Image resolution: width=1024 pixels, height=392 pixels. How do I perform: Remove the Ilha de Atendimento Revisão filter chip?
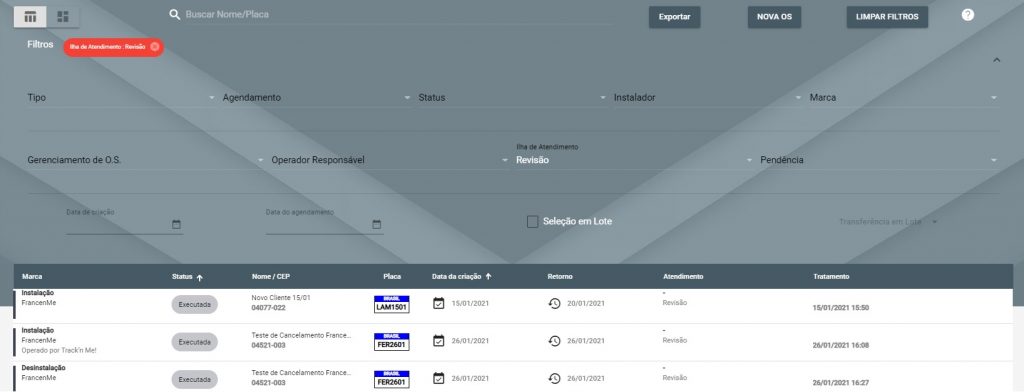click(154, 46)
